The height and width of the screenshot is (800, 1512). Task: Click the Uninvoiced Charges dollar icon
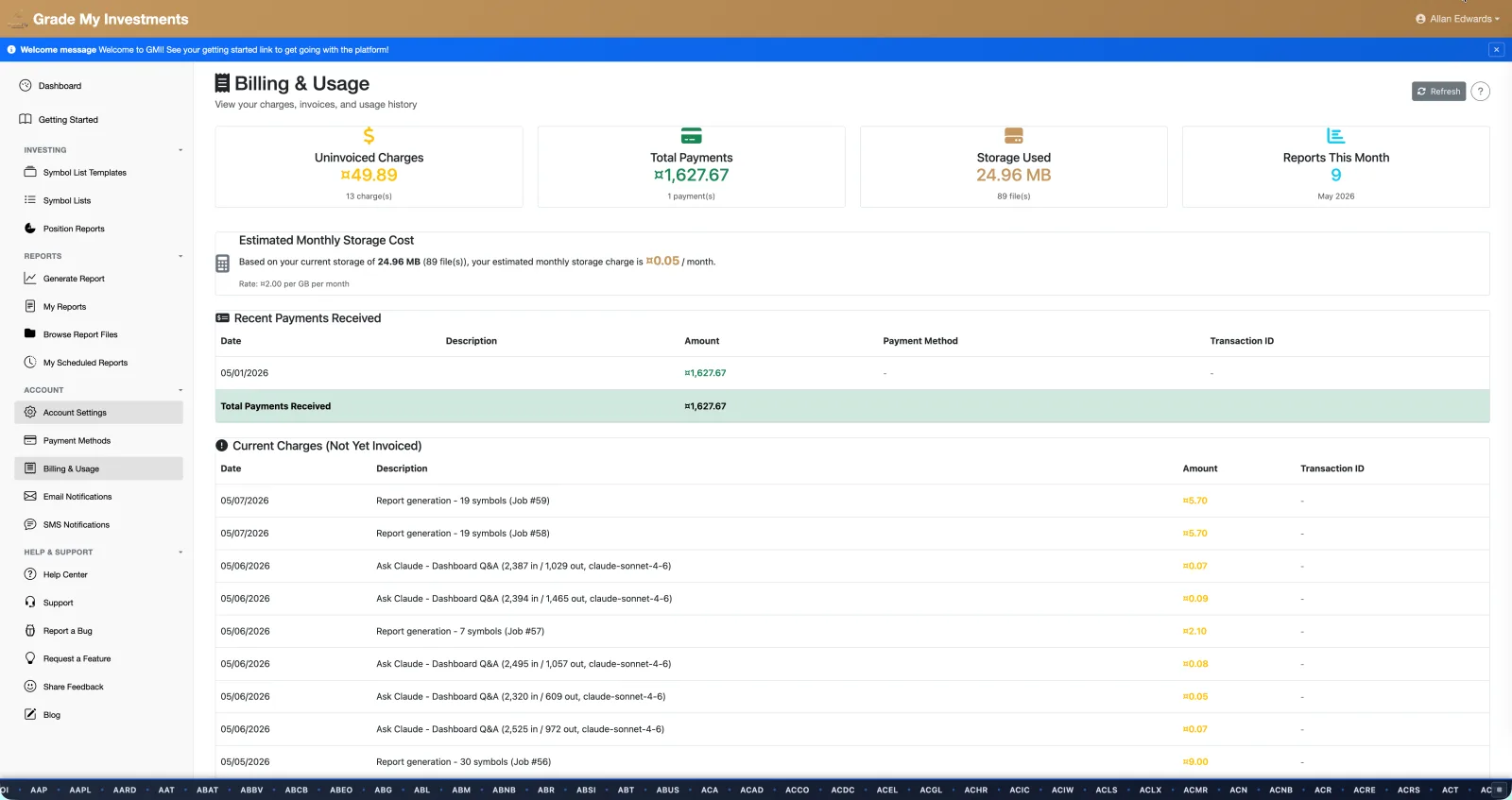369,136
